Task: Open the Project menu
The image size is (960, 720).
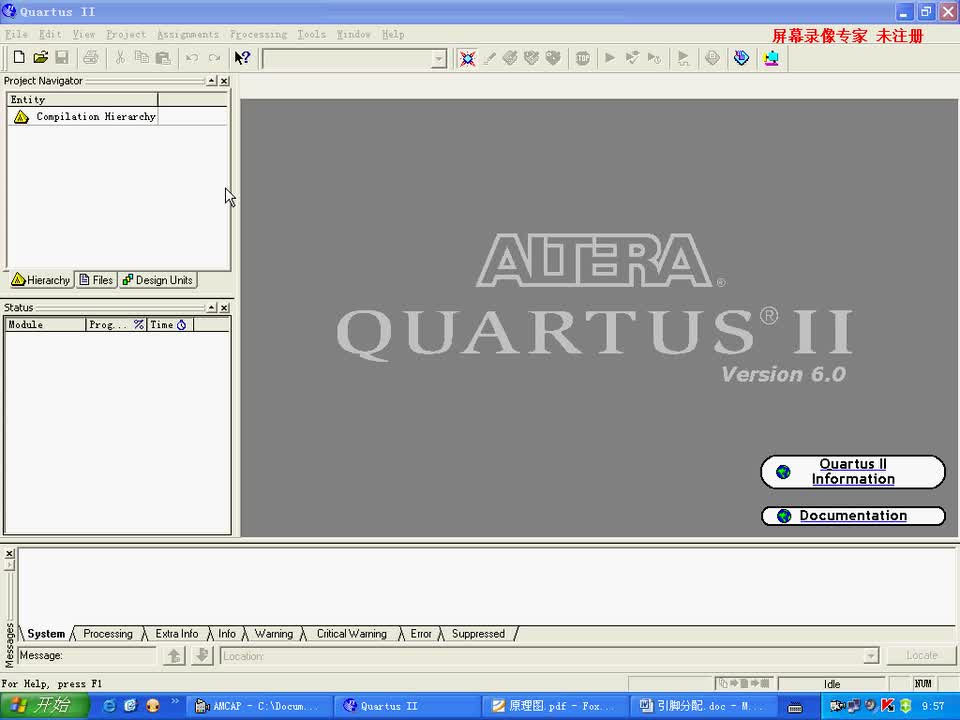Action: coord(126,34)
